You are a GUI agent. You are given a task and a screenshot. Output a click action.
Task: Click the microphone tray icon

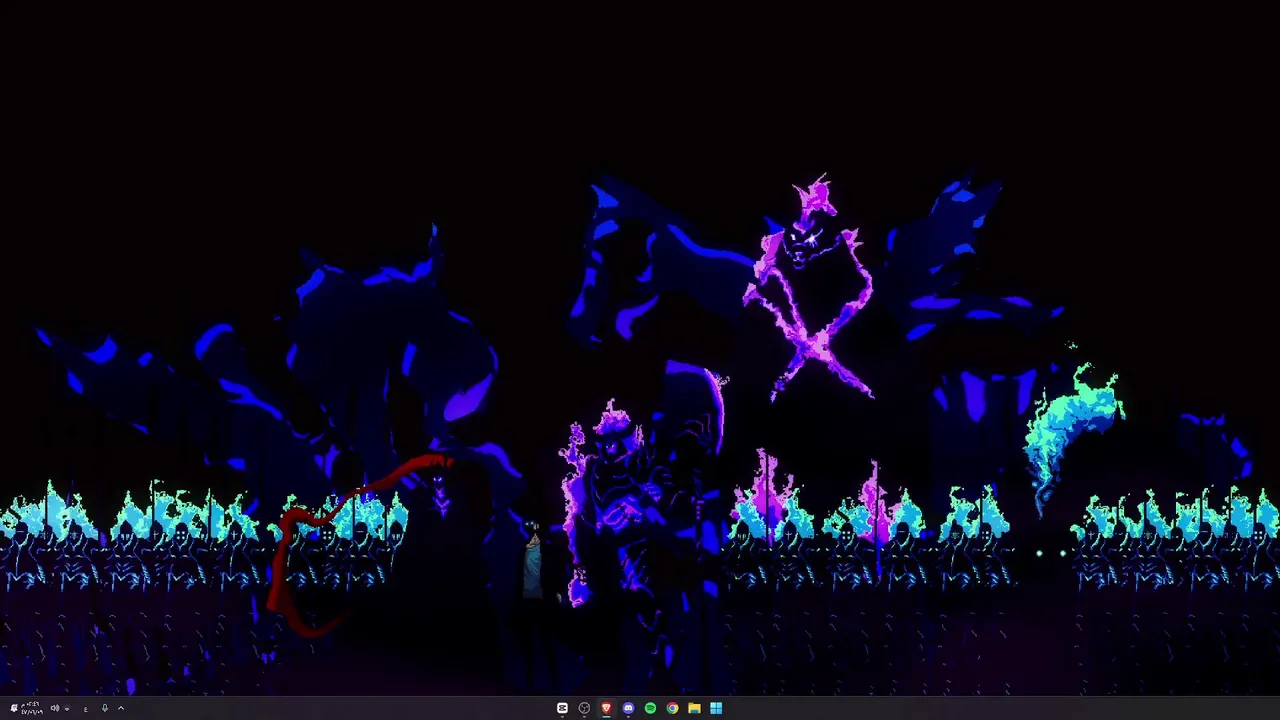(x=104, y=708)
